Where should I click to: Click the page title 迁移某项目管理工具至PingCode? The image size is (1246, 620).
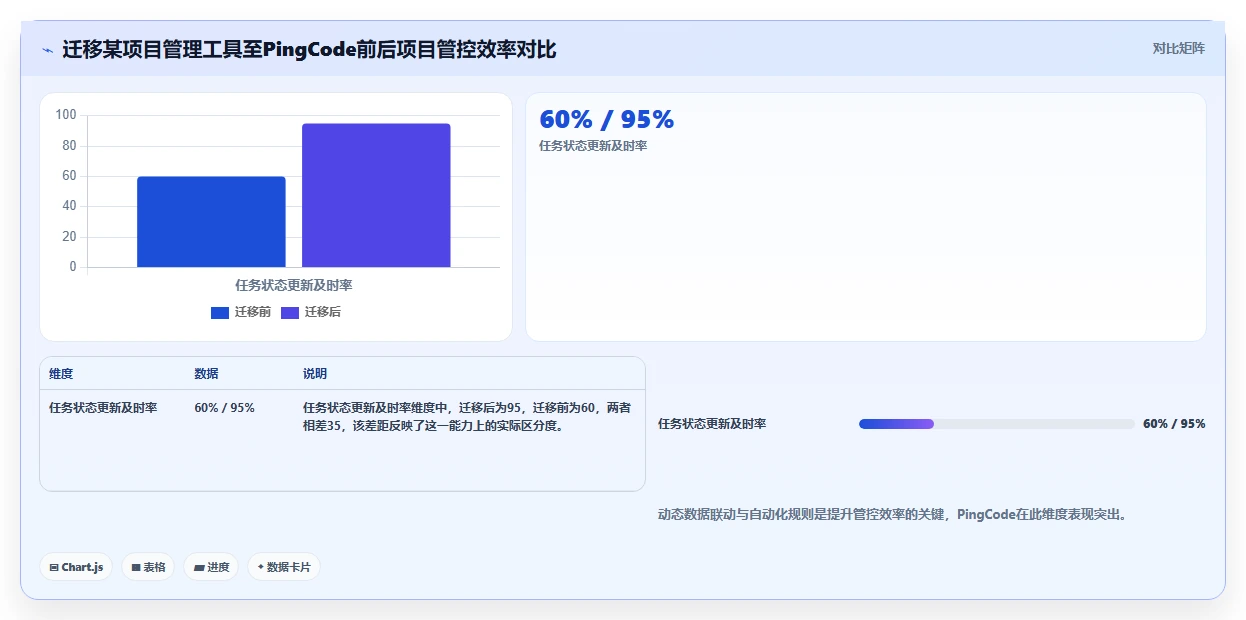309,50
